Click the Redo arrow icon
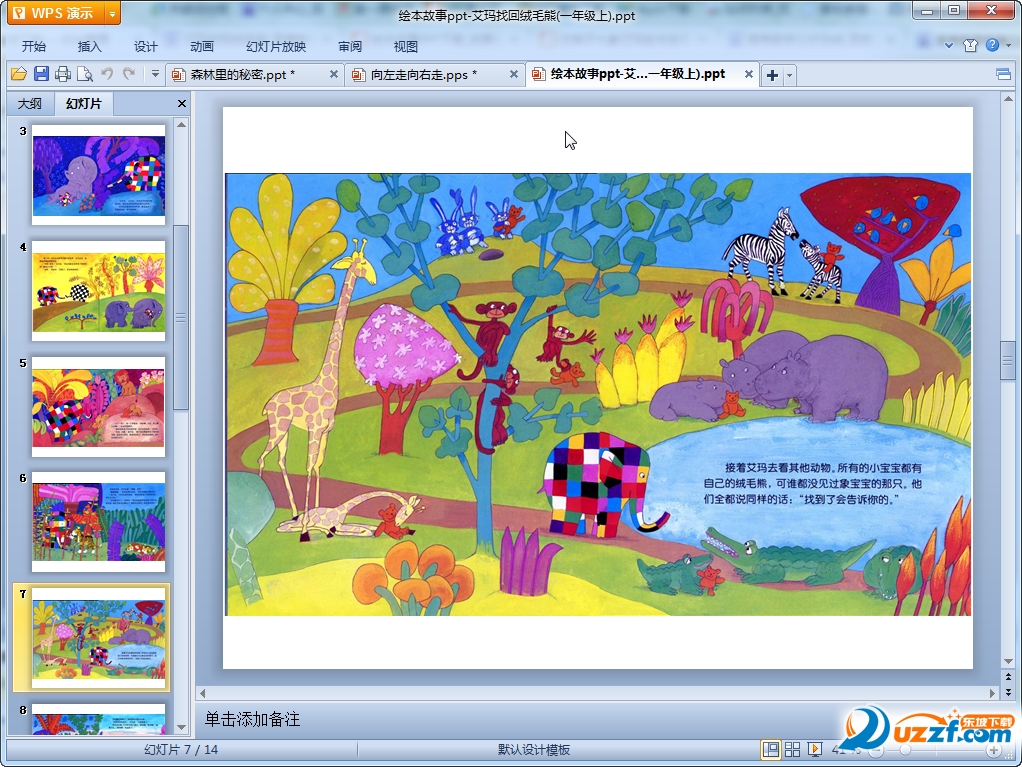 pyautogui.click(x=129, y=74)
